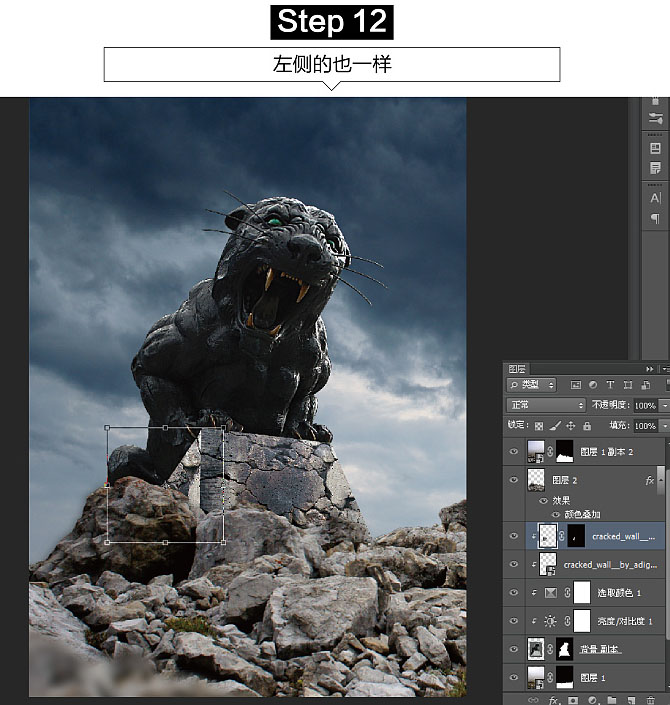Click the Notes panel icon

click(x=656, y=167)
